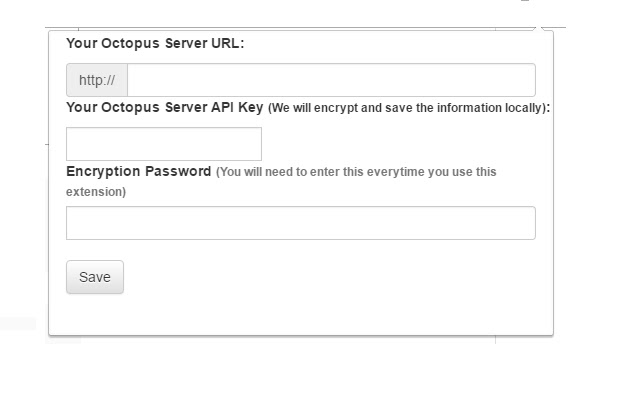Focus the Octopus Server URL text field

(331, 80)
